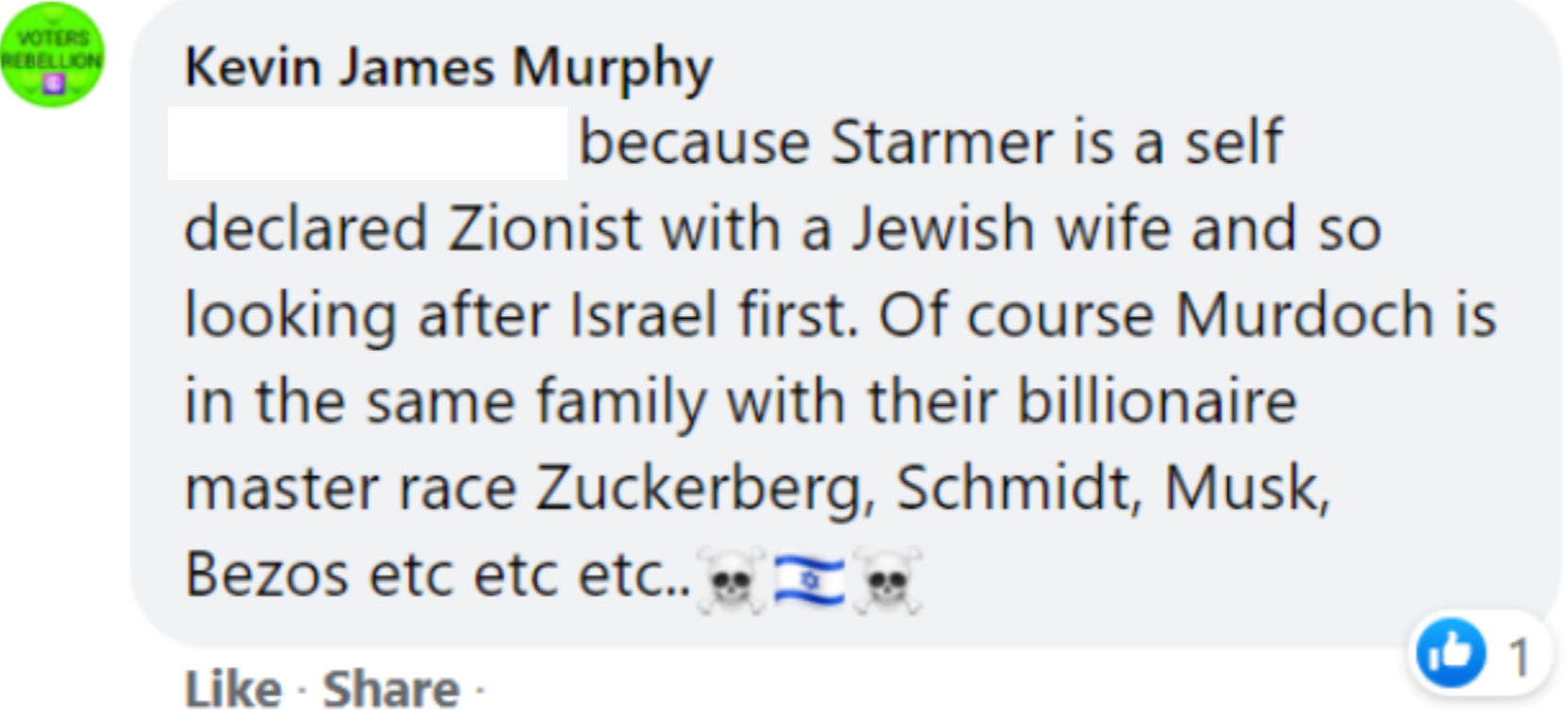Viewport: 1568px width, 718px height.
Task: Click the word "because" in the comment
Action: point(694,143)
